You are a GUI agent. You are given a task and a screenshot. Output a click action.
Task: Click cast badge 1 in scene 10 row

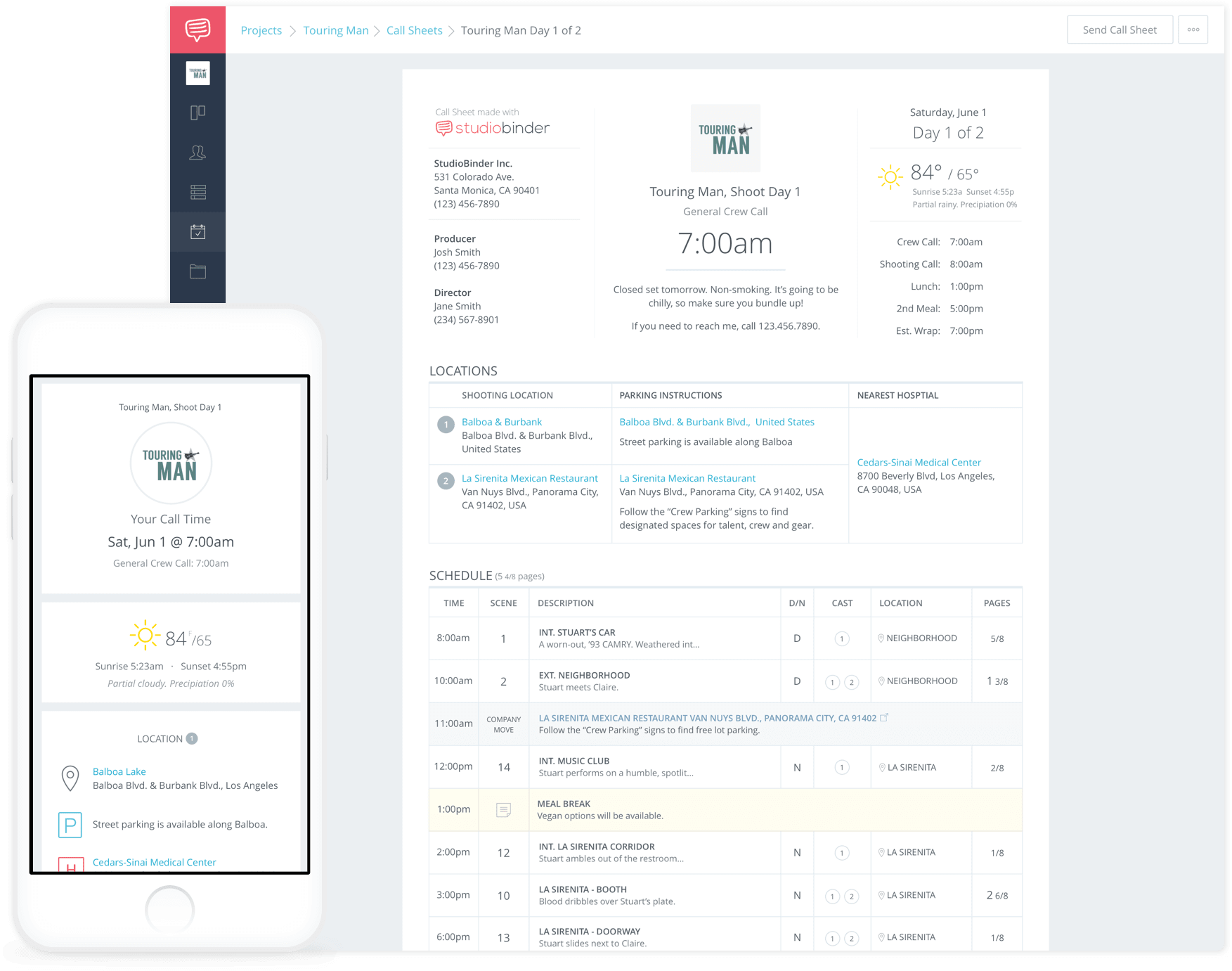pyautogui.click(x=832, y=896)
